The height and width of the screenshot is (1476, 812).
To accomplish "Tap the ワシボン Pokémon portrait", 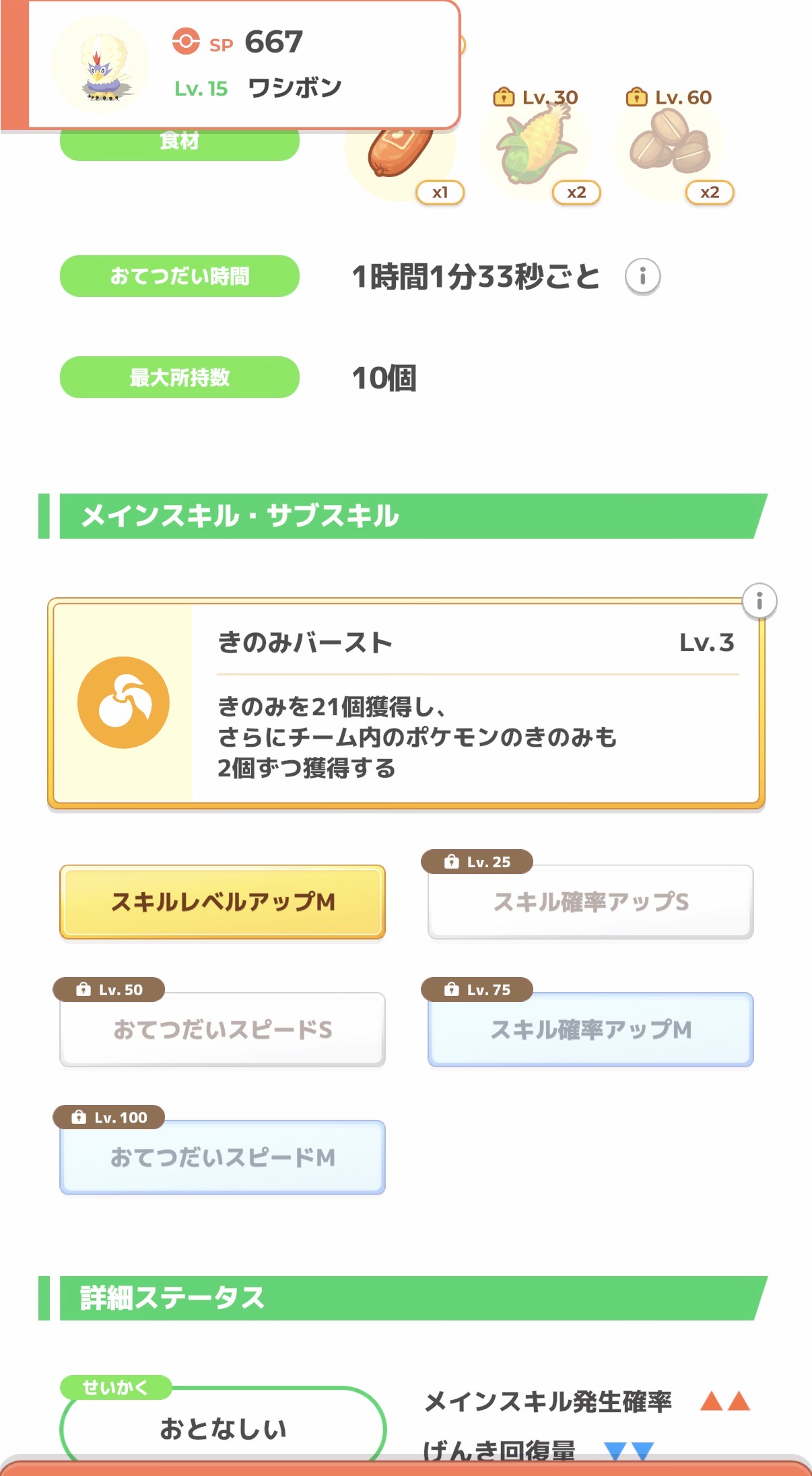I will point(101,65).
